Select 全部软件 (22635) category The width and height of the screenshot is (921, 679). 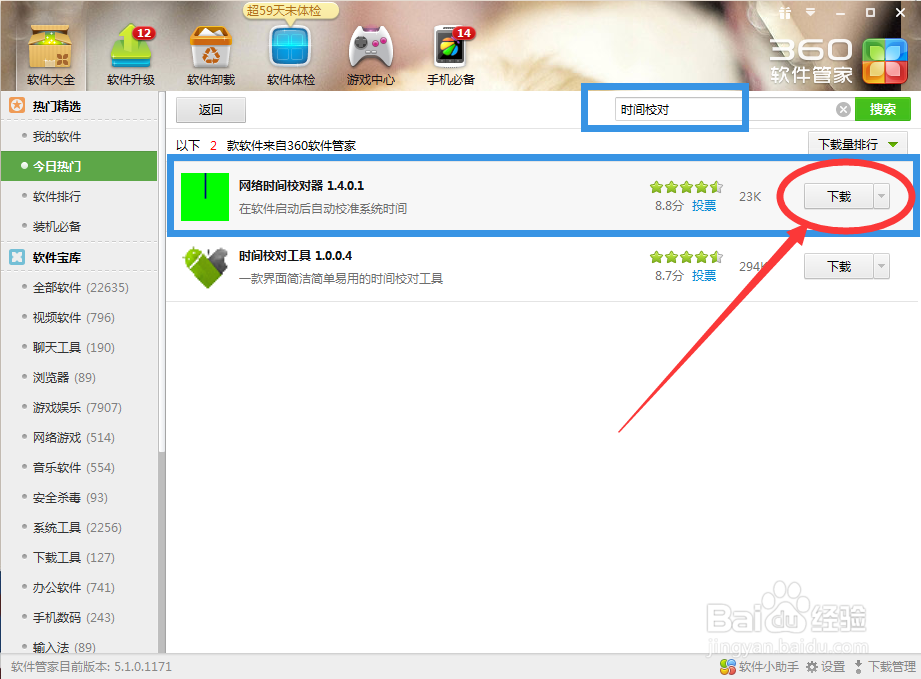pyautogui.click(x=79, y=287)
